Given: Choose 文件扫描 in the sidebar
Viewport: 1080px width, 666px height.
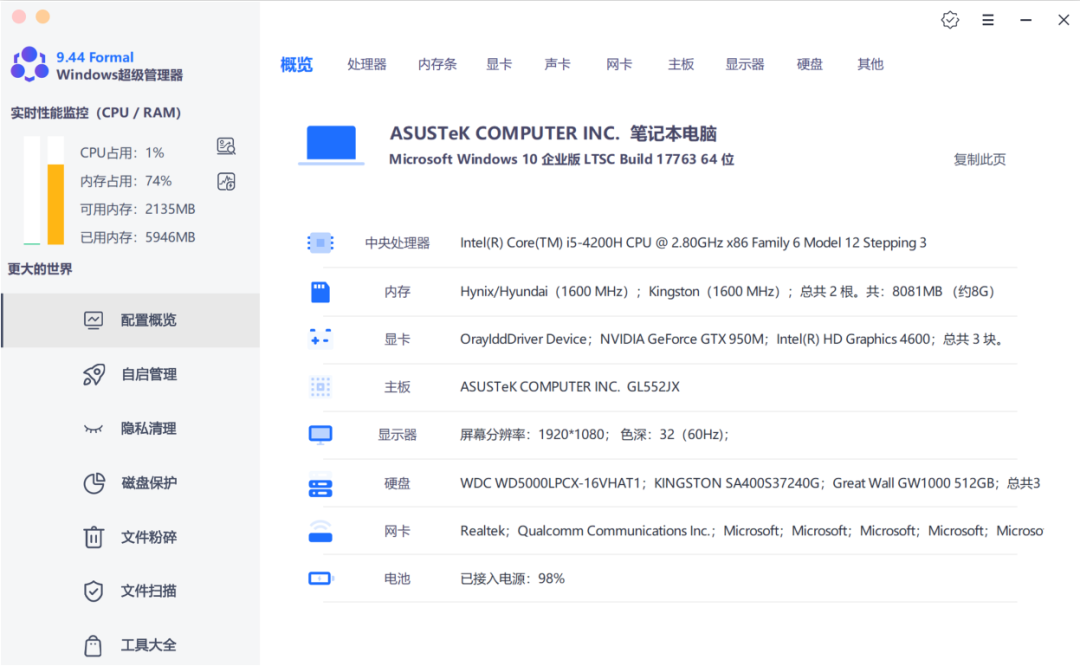Looking at the screenshot, I should [x=131, y=591].
